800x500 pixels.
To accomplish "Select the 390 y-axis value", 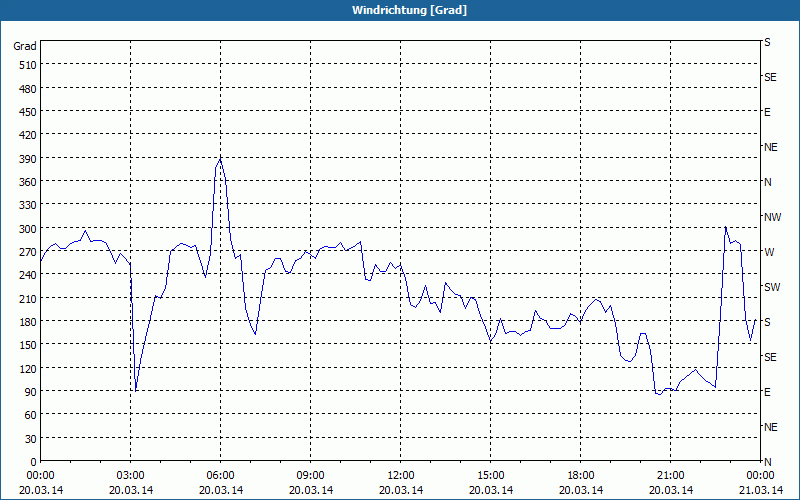I will [x=28, y=159].
